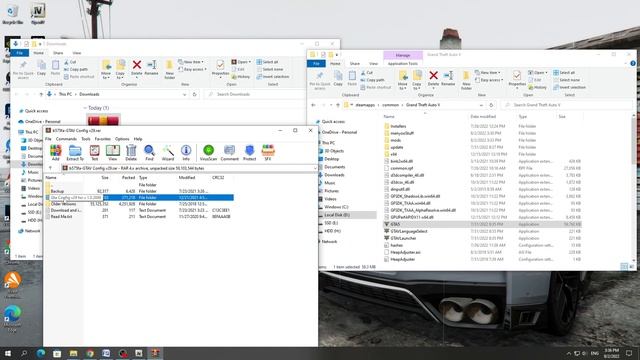Screen dimensions: 640x360
Task: Open Windows Start menu
Action: (x=8, y=353)
